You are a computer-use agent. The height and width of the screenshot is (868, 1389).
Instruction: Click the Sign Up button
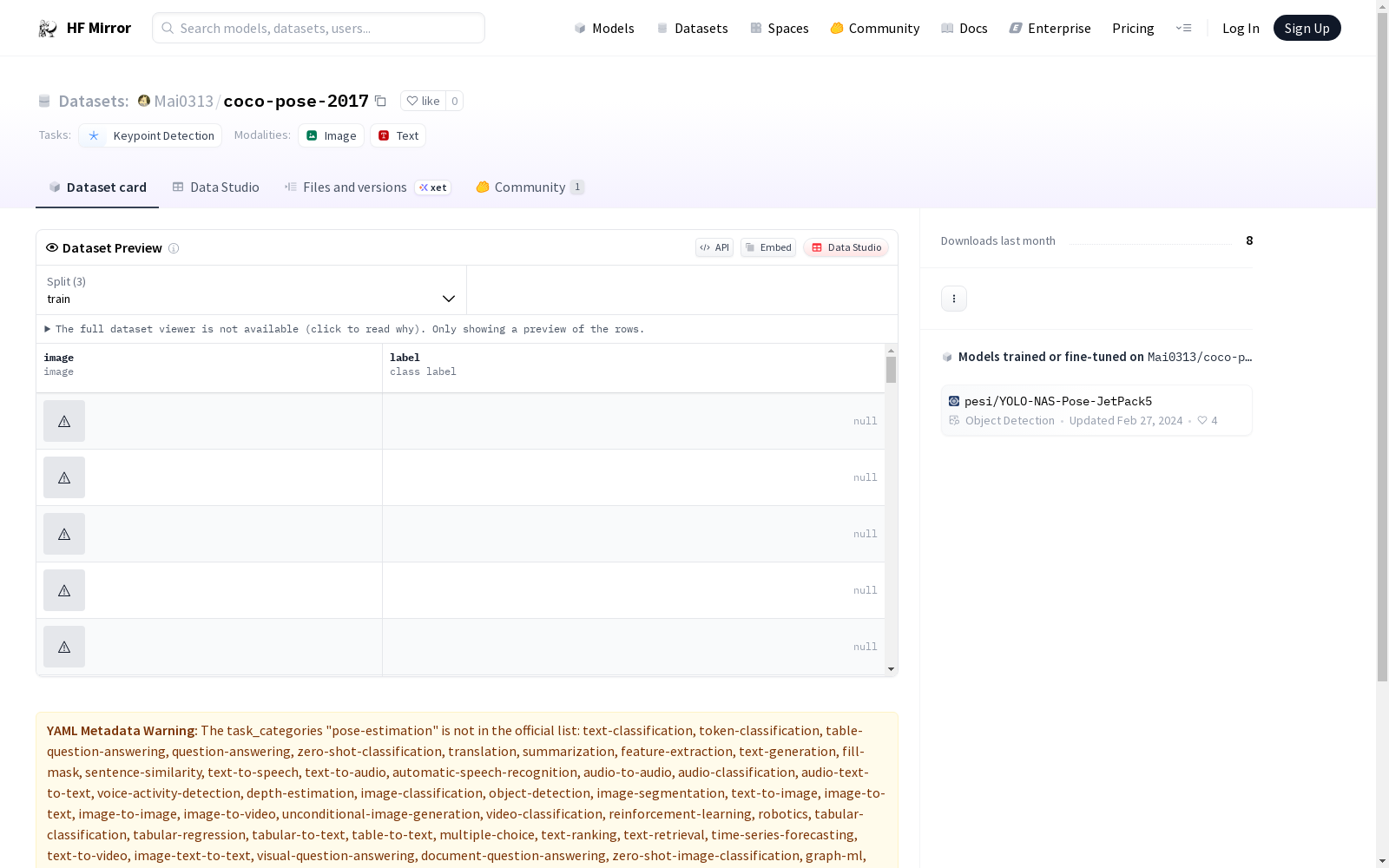tap(1307, 29)
